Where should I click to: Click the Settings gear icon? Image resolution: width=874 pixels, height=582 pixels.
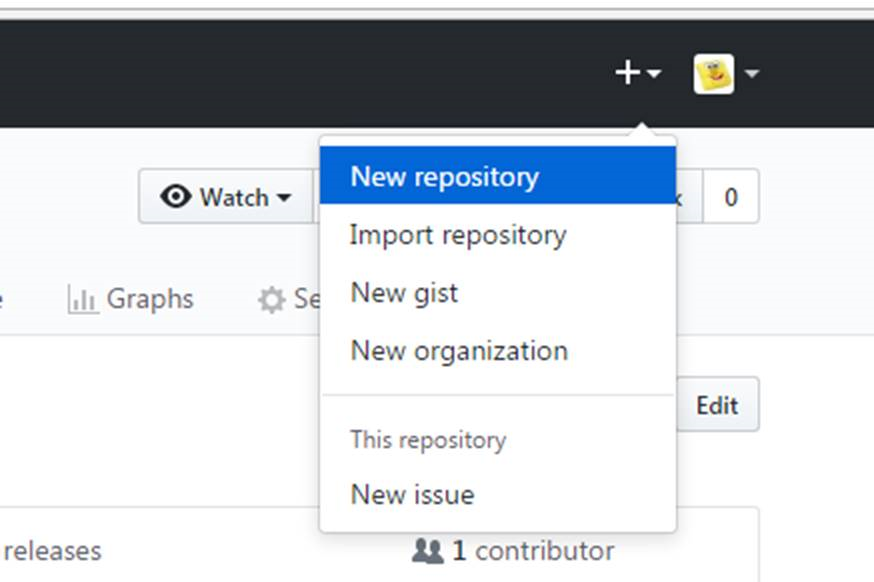pos(271,300)
